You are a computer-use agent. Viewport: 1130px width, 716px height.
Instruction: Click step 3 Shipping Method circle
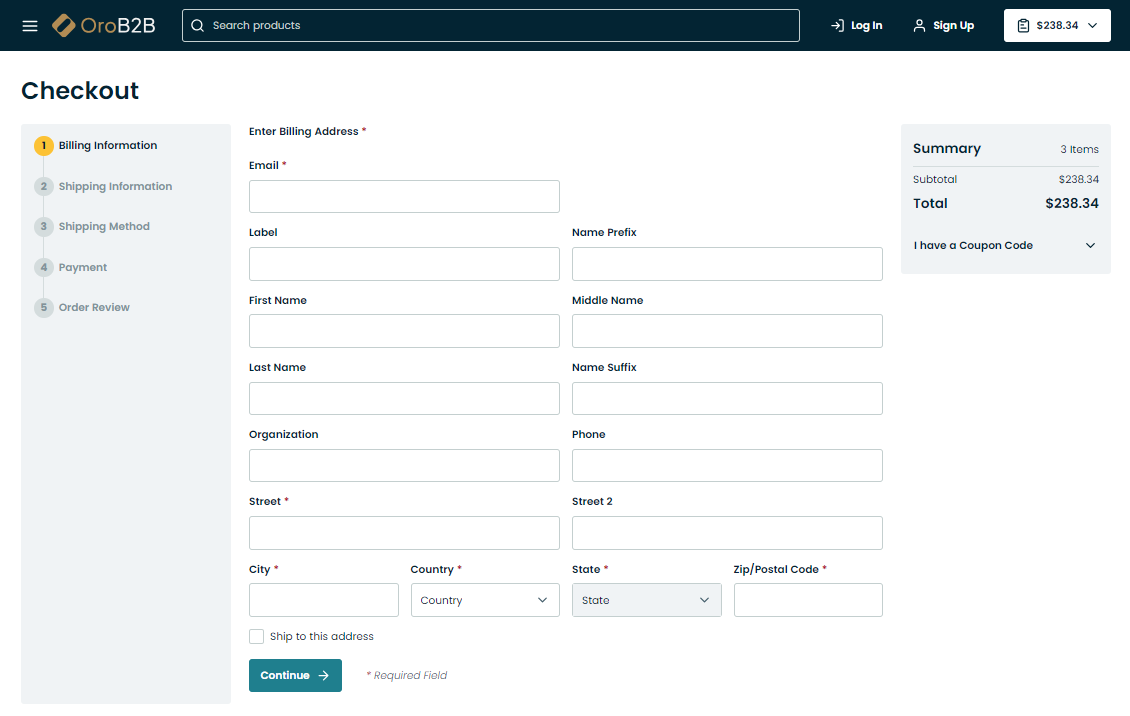tap(44, 227)
